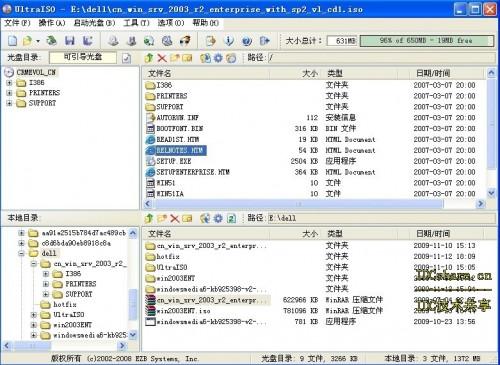Open the 操作(A) menu
500x365 pixels.
[x=52, y=23]
